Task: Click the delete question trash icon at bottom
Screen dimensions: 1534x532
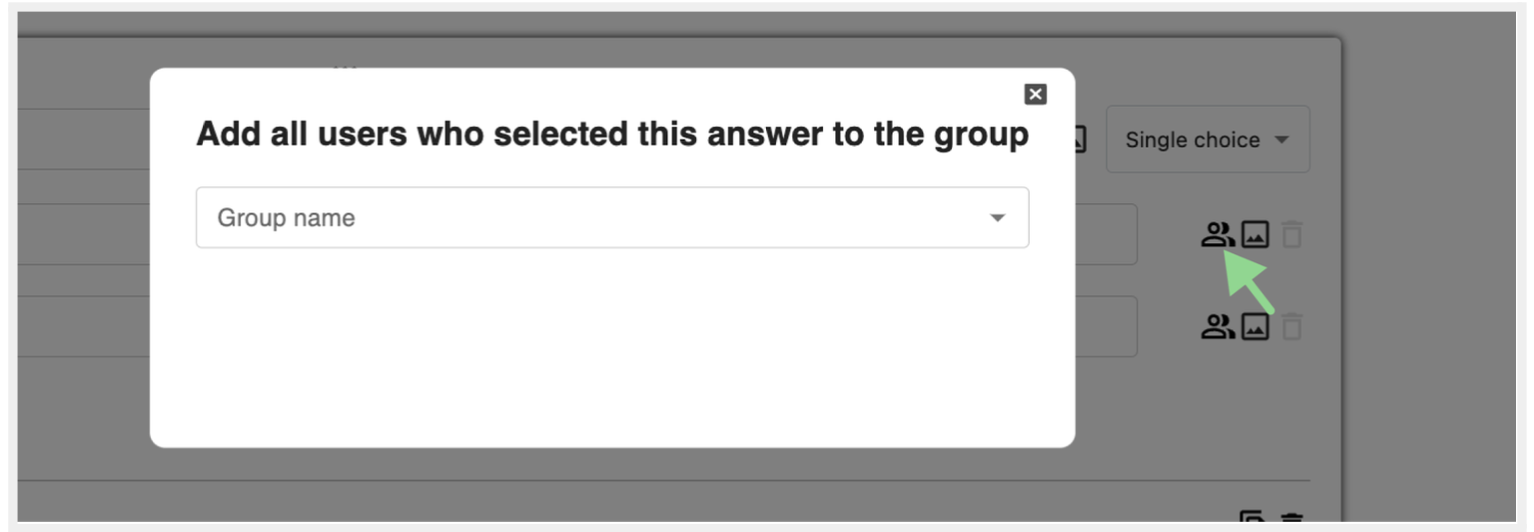Action: click(x=1293, y=521)
